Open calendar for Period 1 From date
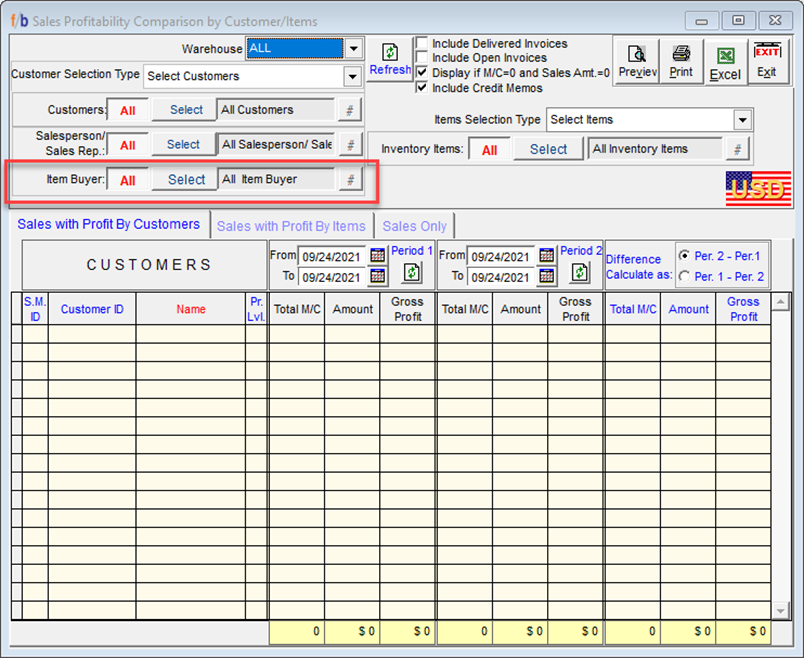The image size is (804, 658). pyautogui.click(x=378, y=256)
